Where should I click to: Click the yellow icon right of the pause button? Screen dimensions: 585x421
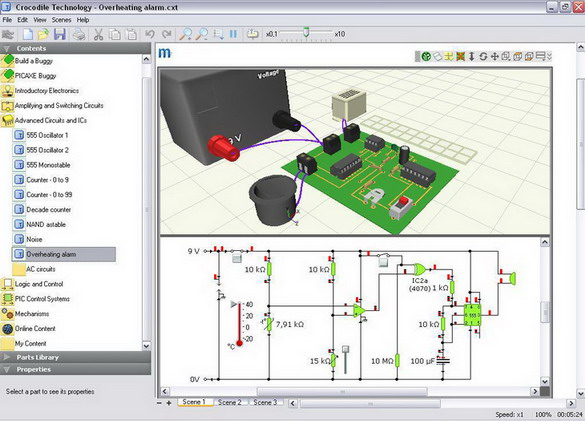[253, 34]
